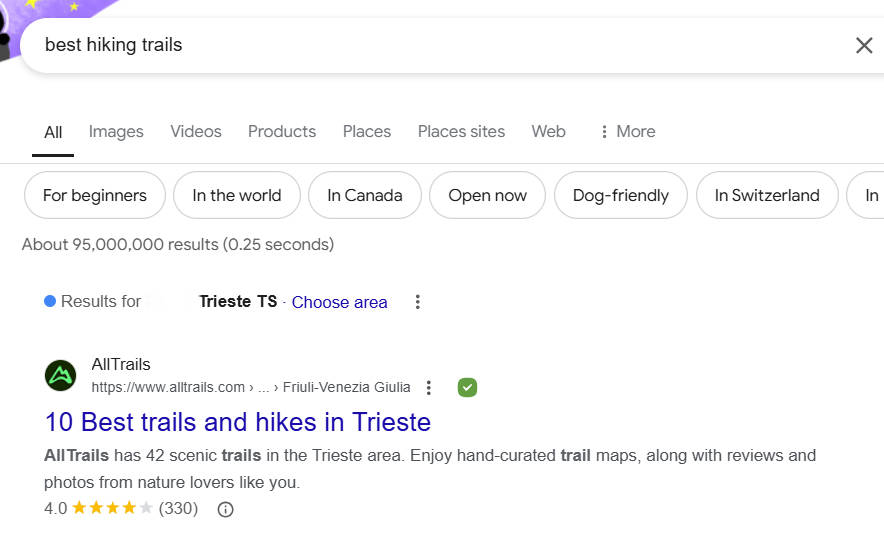Click the blue location dot before Results for

click(x=50, y=301)
